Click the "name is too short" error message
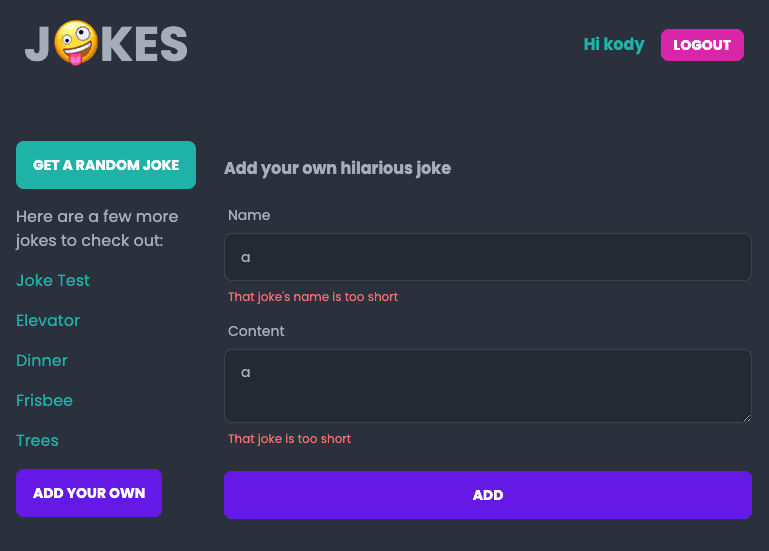The height and width of the screenshot is (551, 769). pyautogui.click(x=313, y=297)
